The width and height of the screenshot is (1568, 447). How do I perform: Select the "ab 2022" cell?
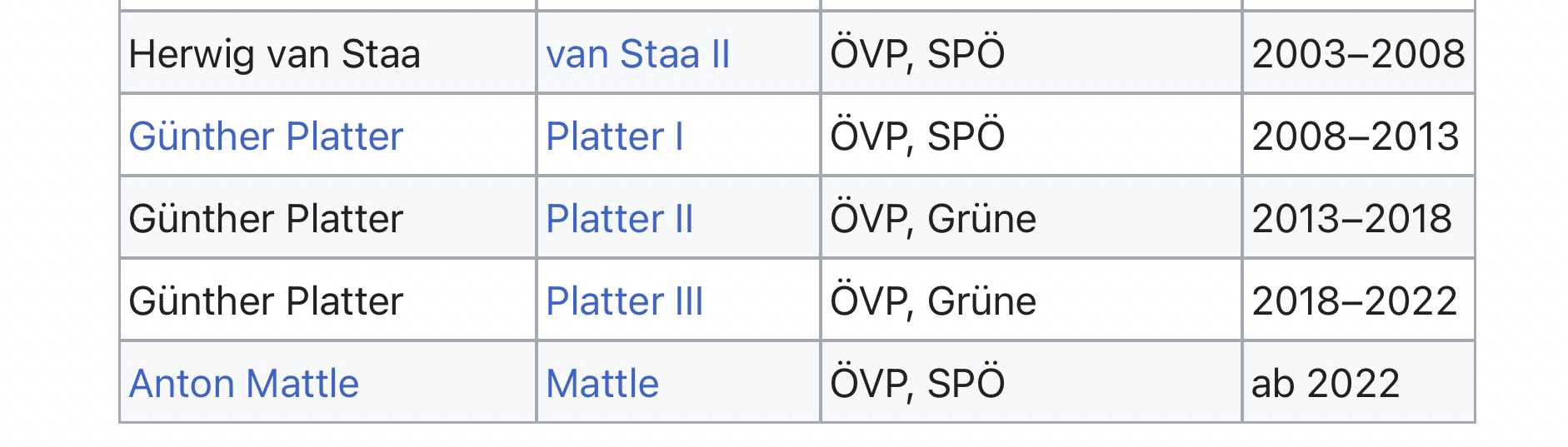(x=1325, y=384)
